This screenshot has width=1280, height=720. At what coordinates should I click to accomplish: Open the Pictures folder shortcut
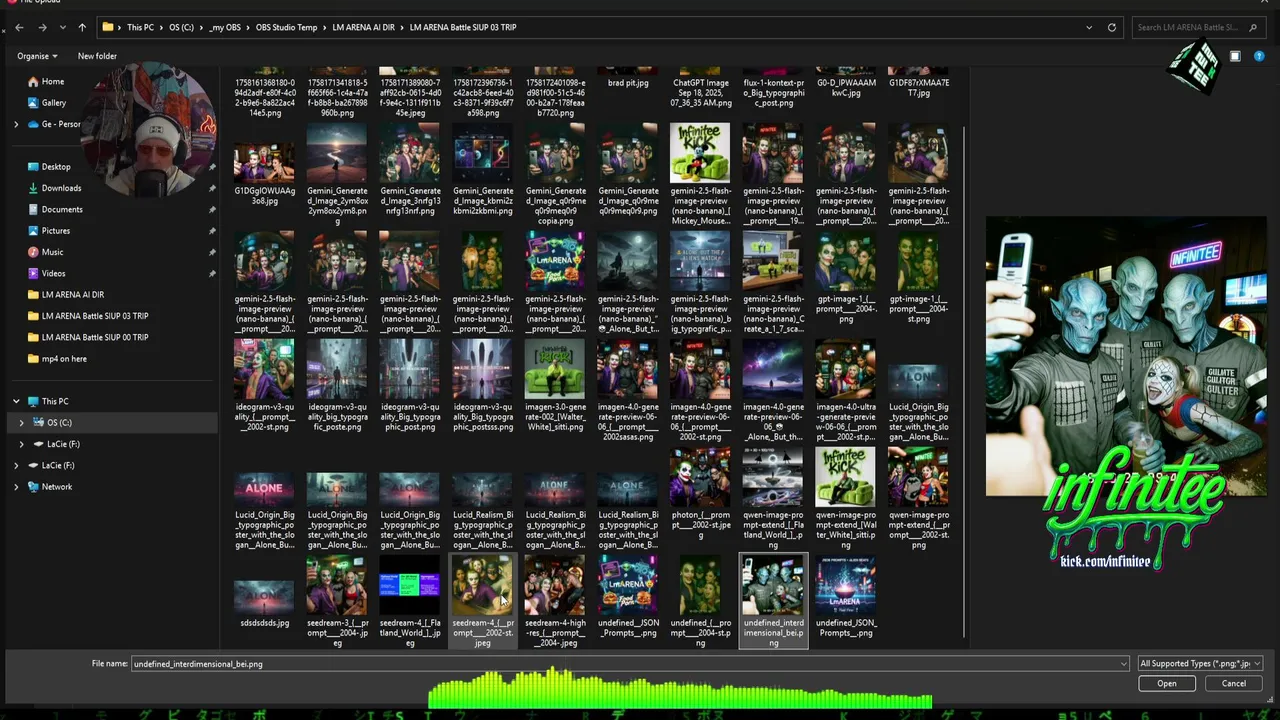click(x=56, y=230)
